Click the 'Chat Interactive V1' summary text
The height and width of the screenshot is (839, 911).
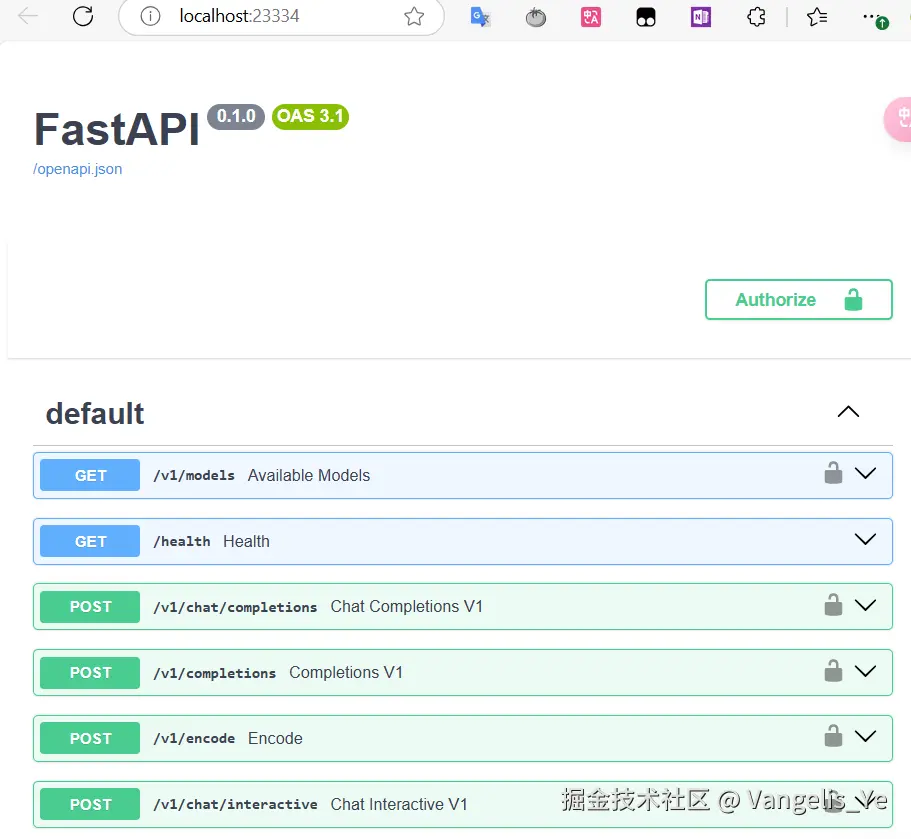pyautogui.click(x=399, y=805)
